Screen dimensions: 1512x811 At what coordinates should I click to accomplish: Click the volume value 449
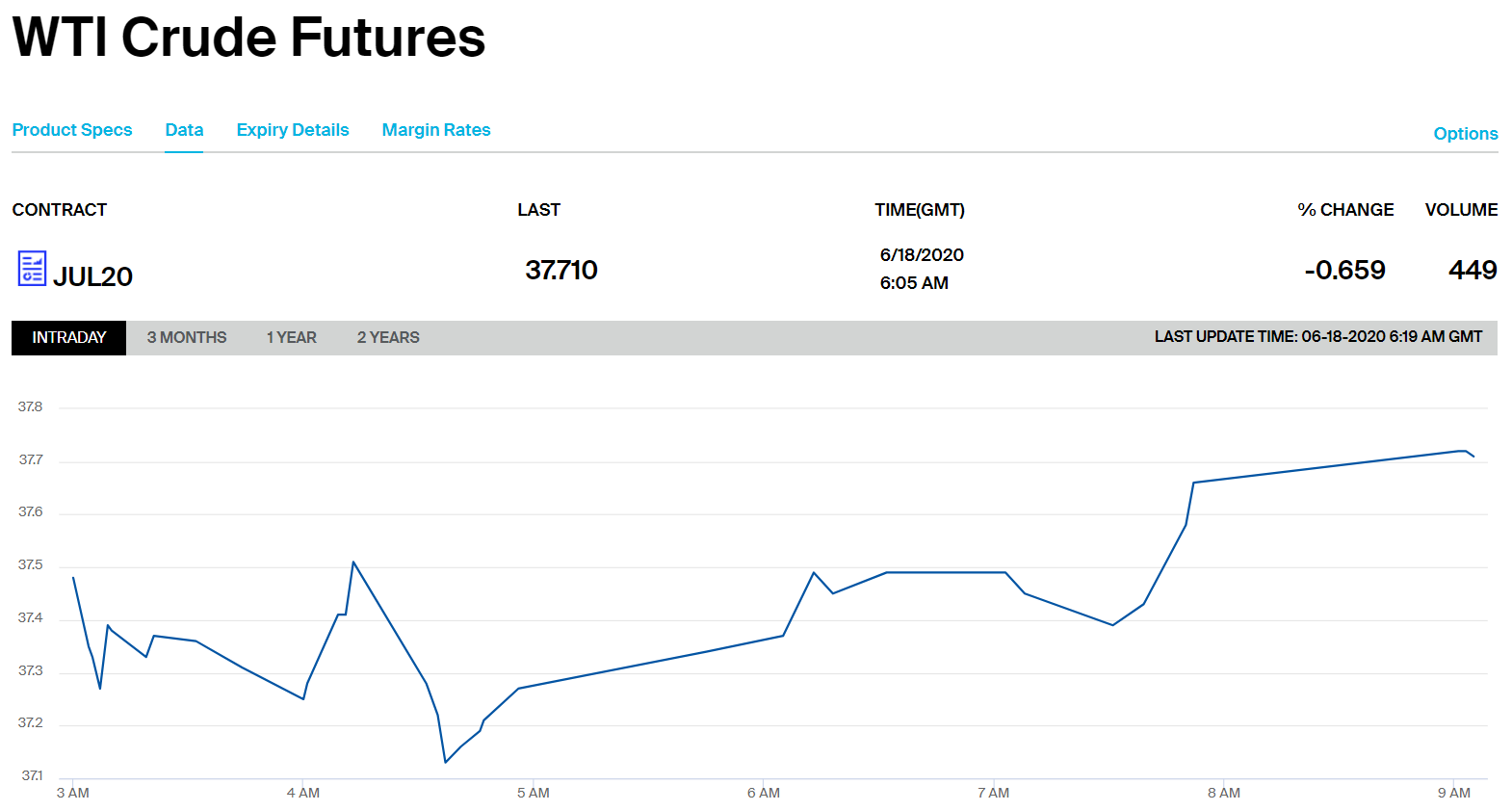coord(1473,270)
